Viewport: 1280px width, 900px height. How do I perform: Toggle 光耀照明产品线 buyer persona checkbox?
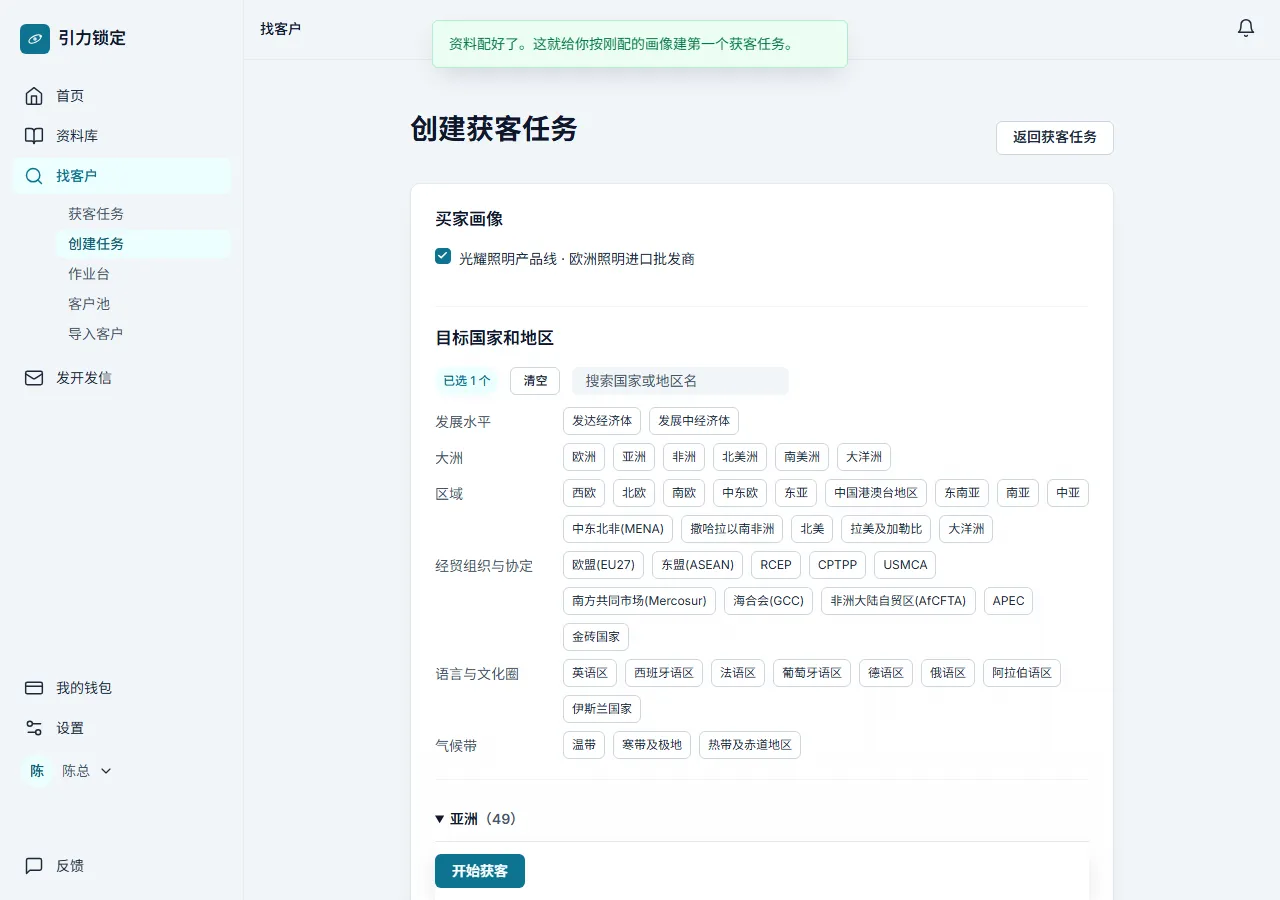click(x=443, y=257)
